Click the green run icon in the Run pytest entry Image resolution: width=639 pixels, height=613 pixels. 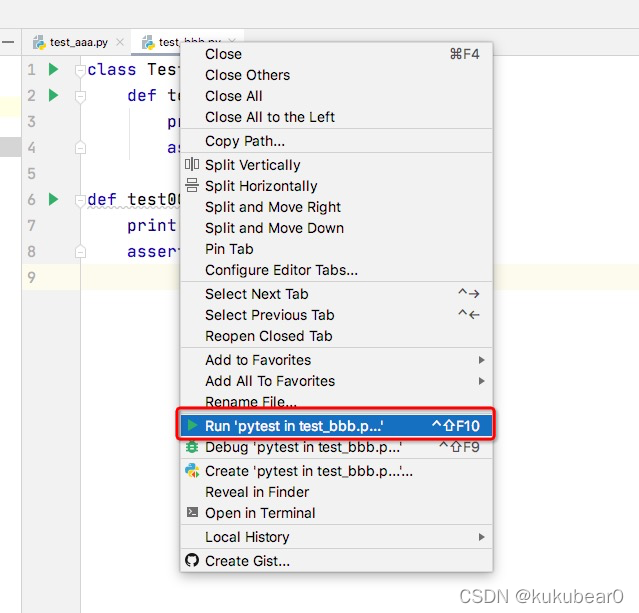192,426
